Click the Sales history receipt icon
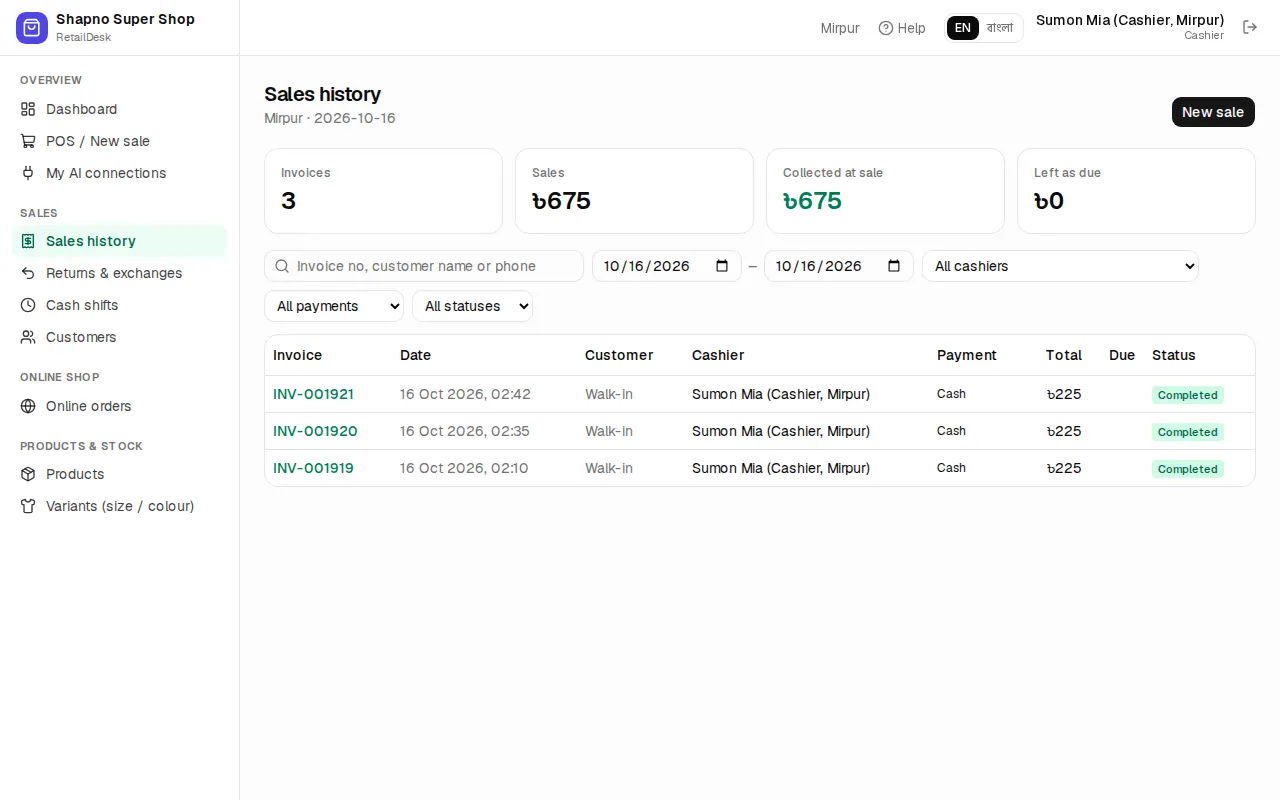Viewport: 1280px width, 800px height. [x=28, y=241]
